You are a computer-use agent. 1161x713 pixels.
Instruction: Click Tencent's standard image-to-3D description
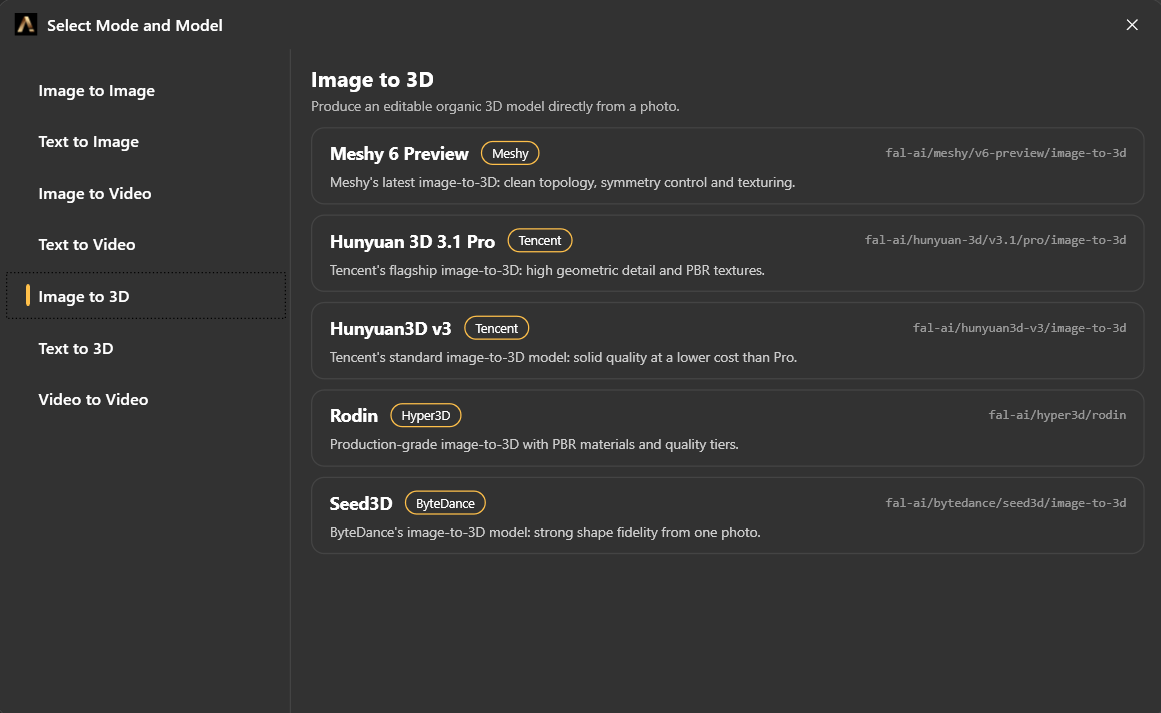point(563,357)
